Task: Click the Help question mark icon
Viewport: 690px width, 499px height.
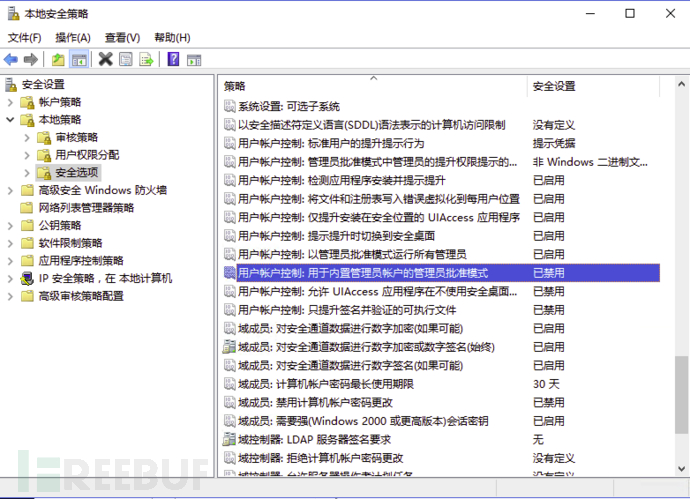Action: click(173, 59)
